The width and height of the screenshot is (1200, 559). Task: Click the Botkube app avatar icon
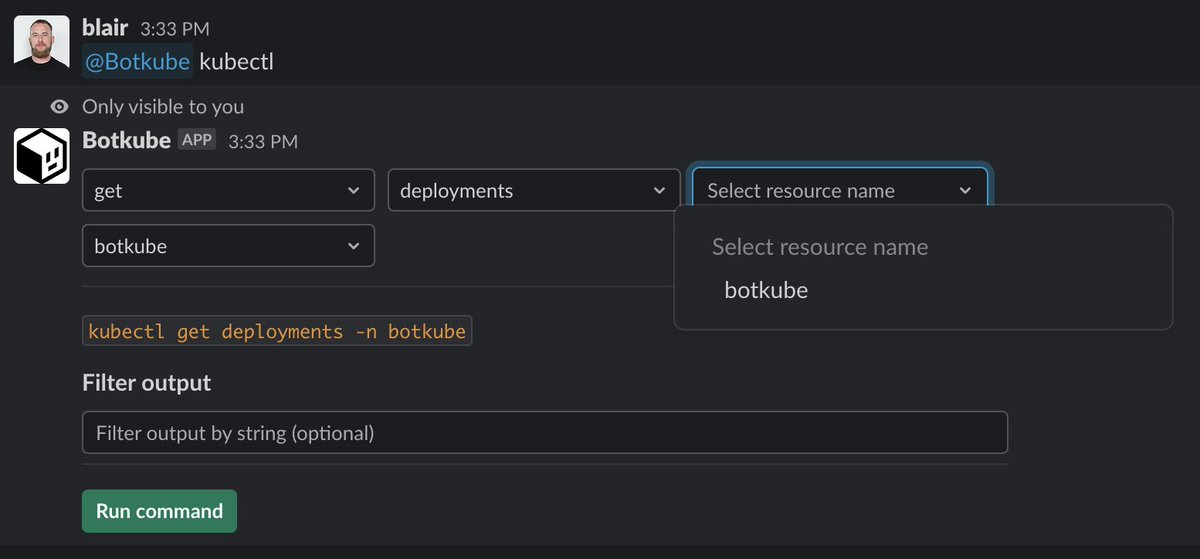(41, 156)
